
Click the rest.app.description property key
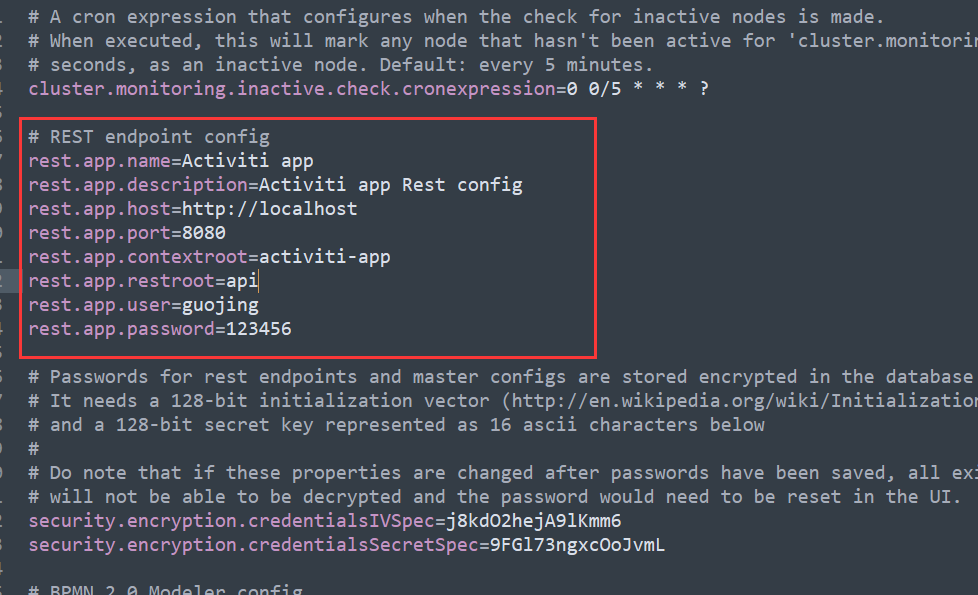click(x=138, y=185)
